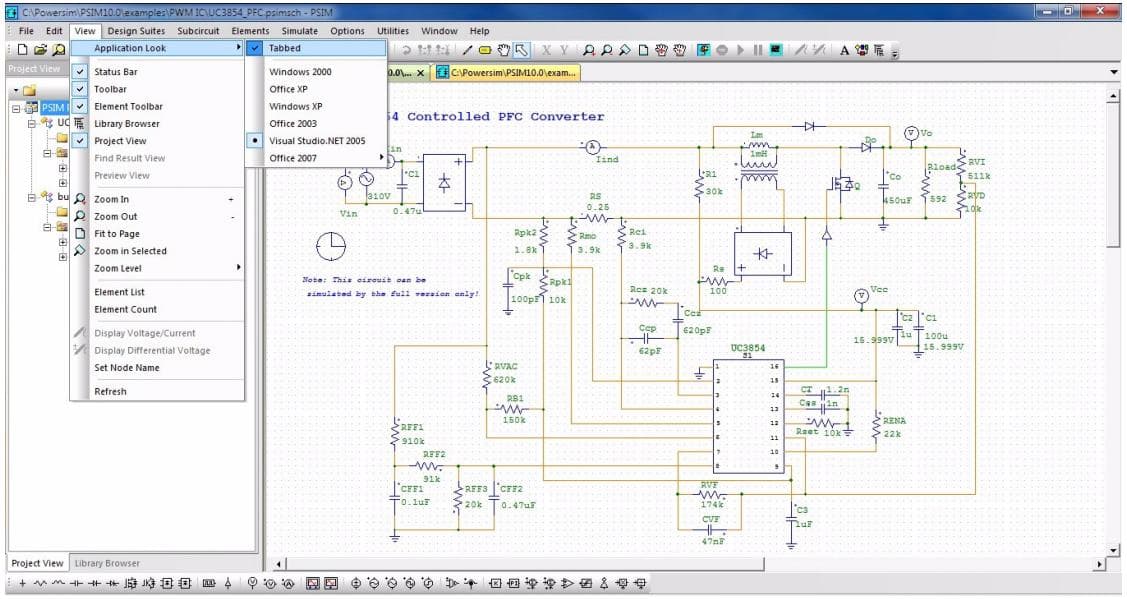
Task: Select the Visual Studio.NET 2005 look
Action: (316, 141)
